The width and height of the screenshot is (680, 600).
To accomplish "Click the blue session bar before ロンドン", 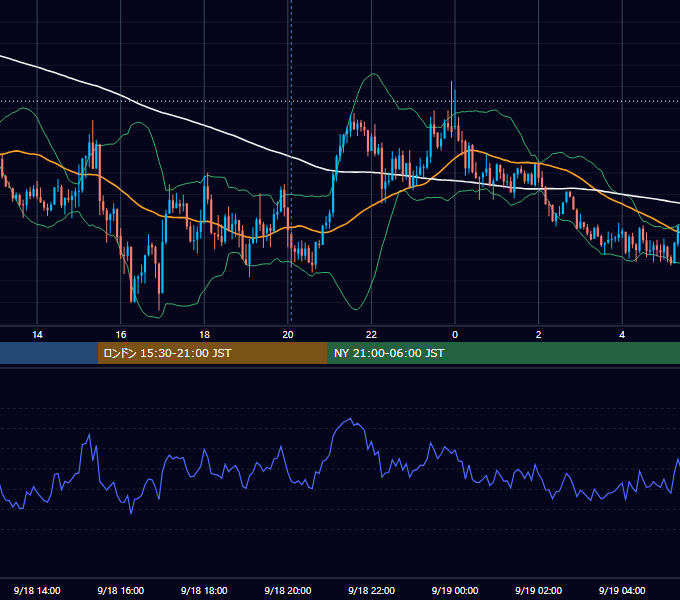I will 49,353.
